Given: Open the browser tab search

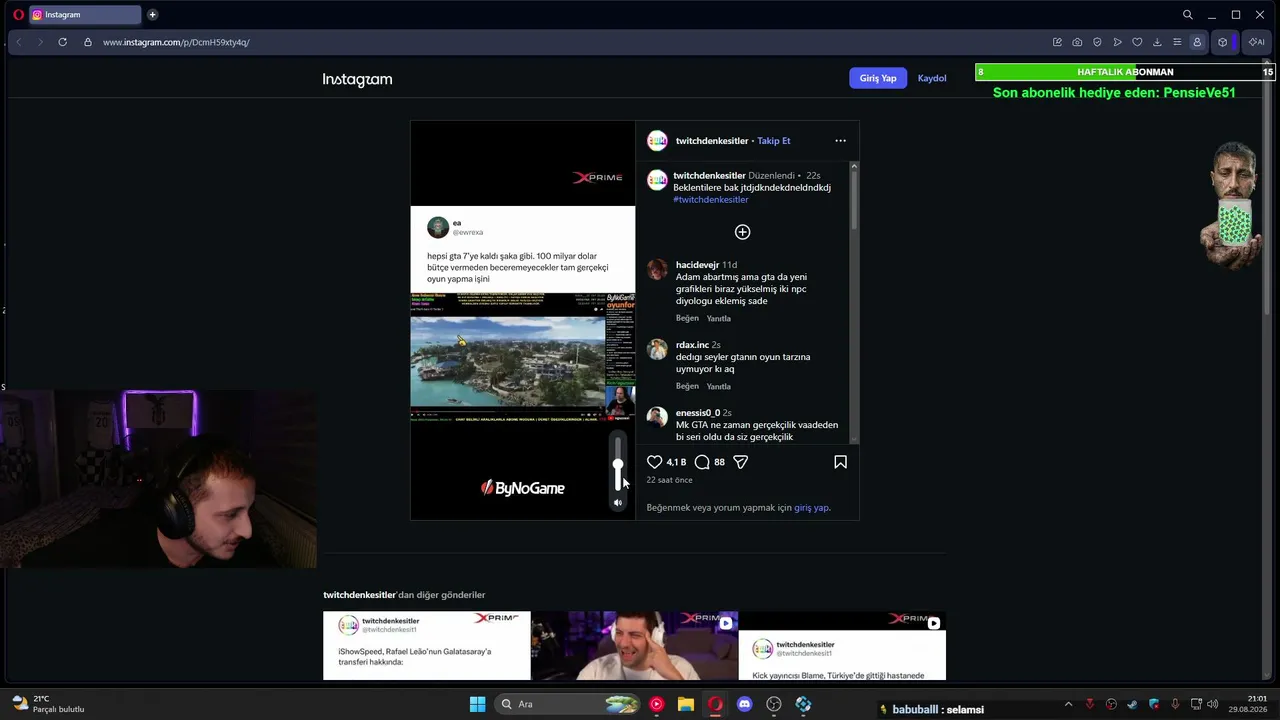Looking at the screenshot, I should click(x=1188, y=15).
